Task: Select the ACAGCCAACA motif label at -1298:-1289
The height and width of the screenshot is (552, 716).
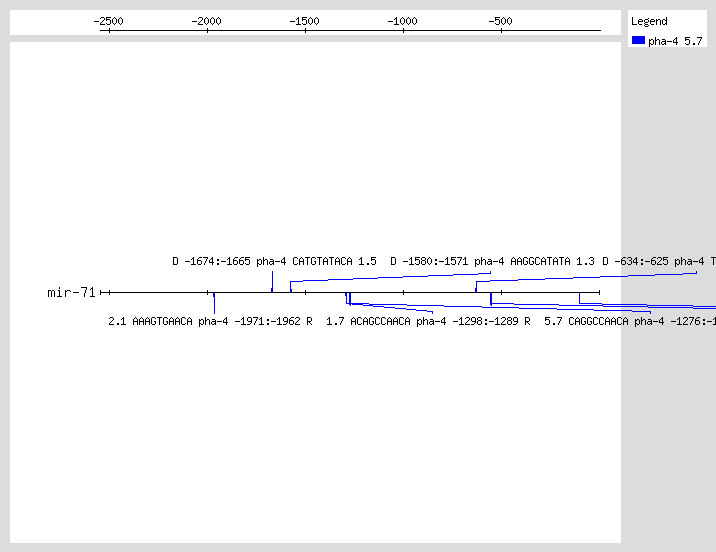Action: tap(428, 322)
